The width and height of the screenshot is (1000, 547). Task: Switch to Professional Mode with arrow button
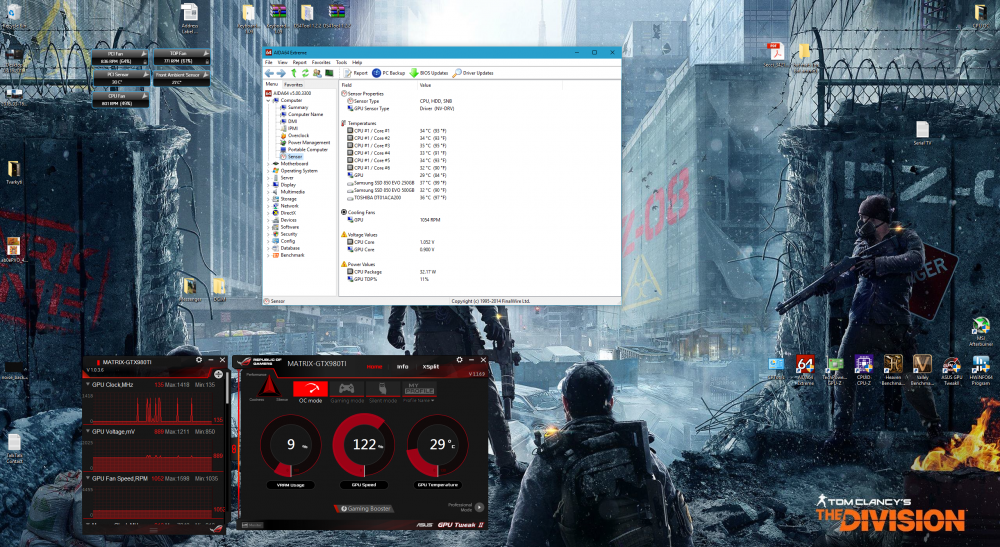(x=480, y=507)
